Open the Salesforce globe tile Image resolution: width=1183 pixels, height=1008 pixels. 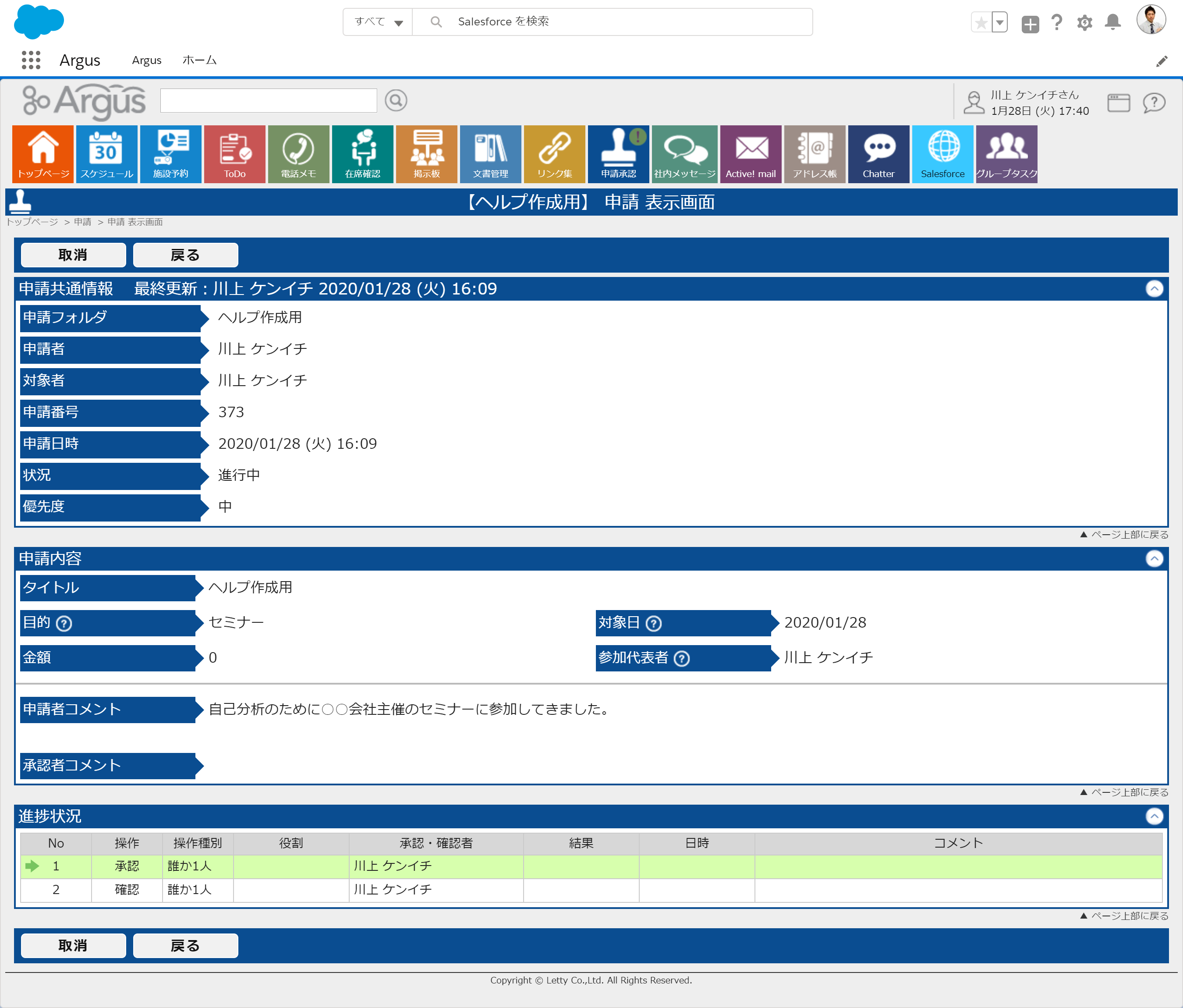[x=942, y=154]
